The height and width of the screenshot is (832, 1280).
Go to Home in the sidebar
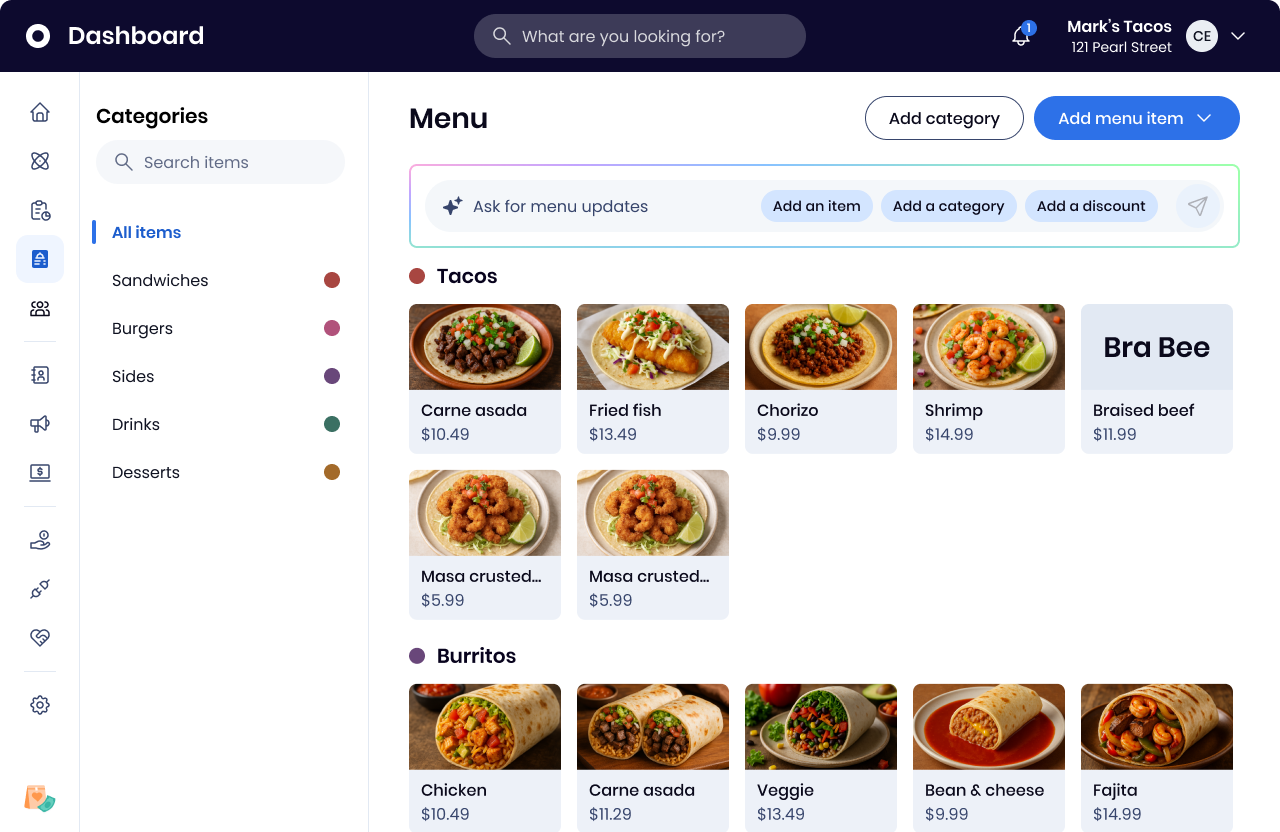(40, 112)
